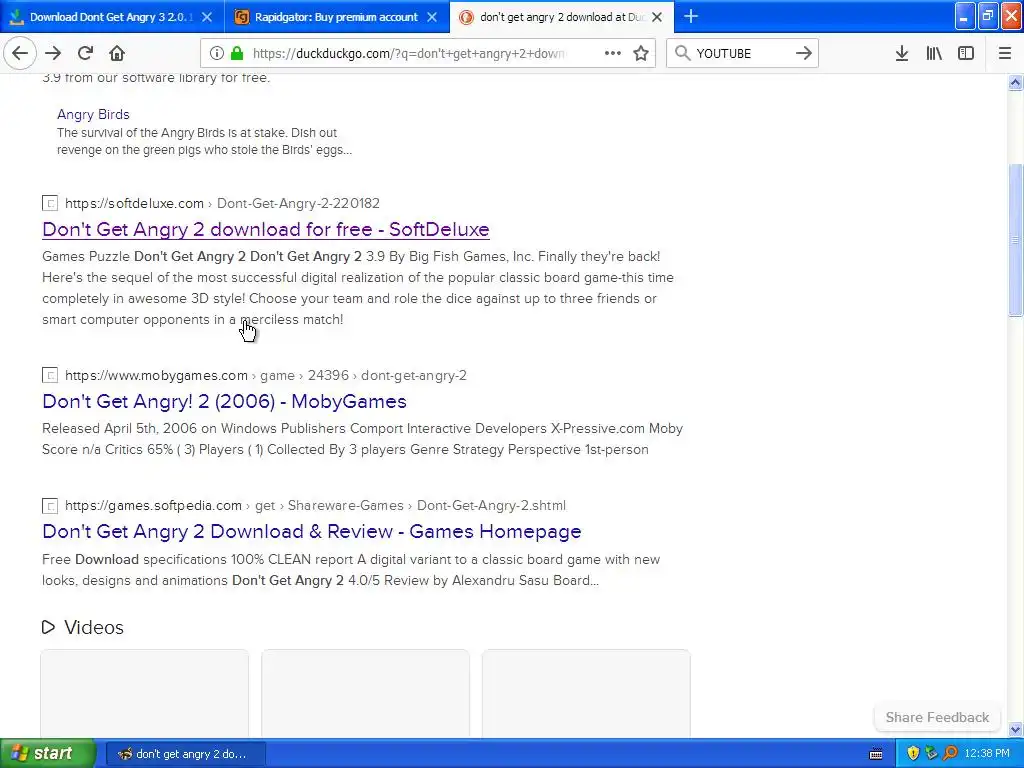Click the taskbar clock 12:38 PM
Viewport: 1024px width, 768px height.
(987, 754)
